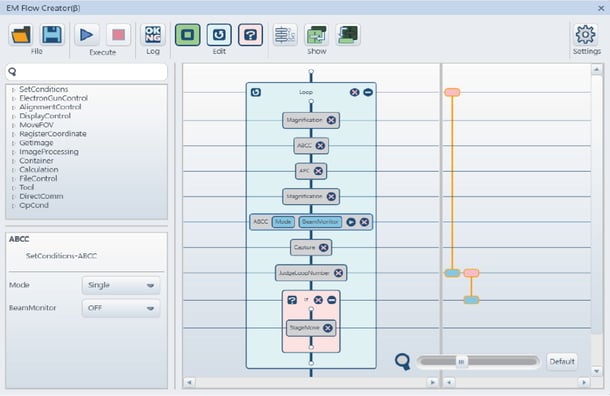Open a flow file with folder icon
Screen dimensions: 610x396
(21, 35)
